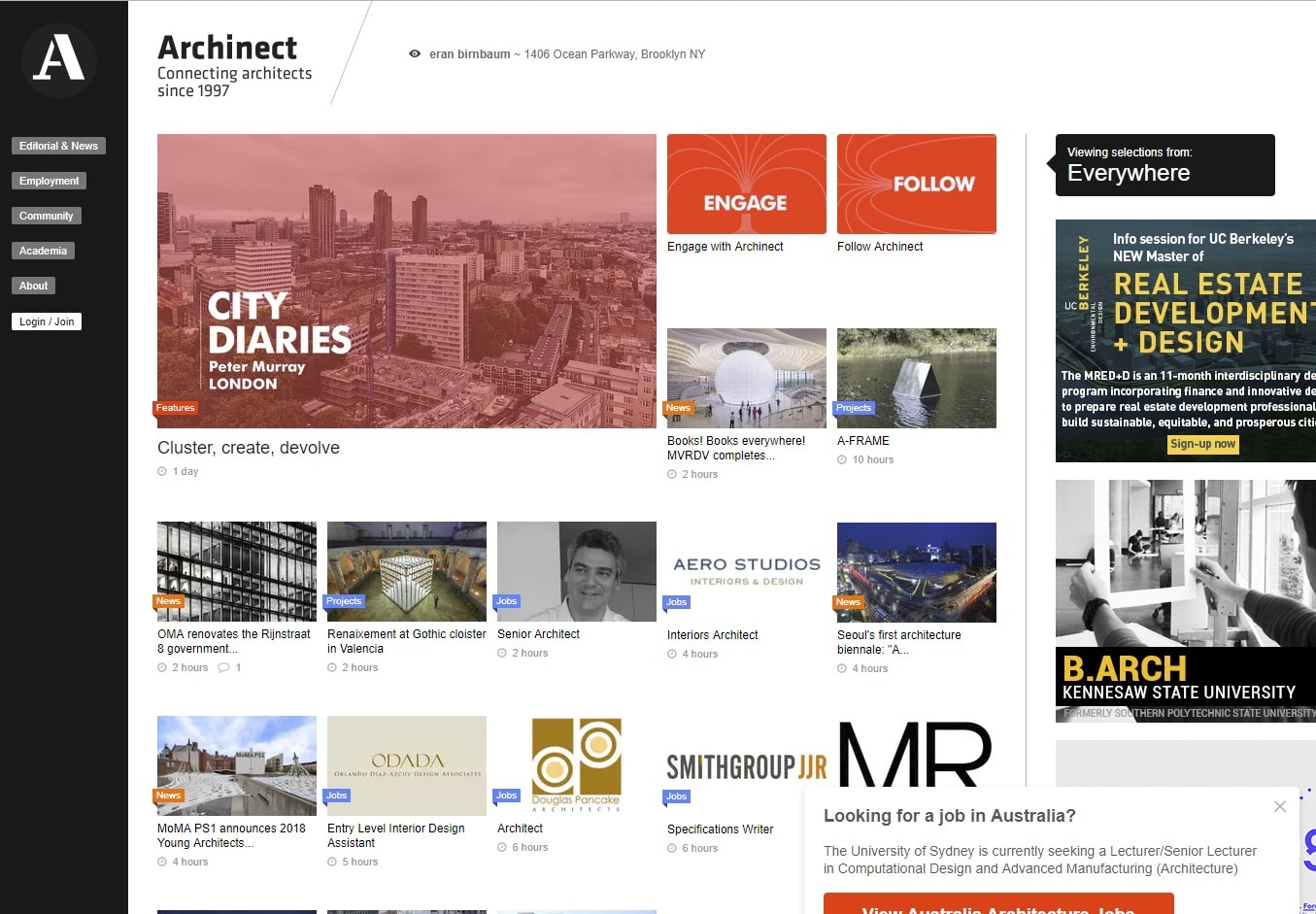Open the Employment menu item

point(50,181)
